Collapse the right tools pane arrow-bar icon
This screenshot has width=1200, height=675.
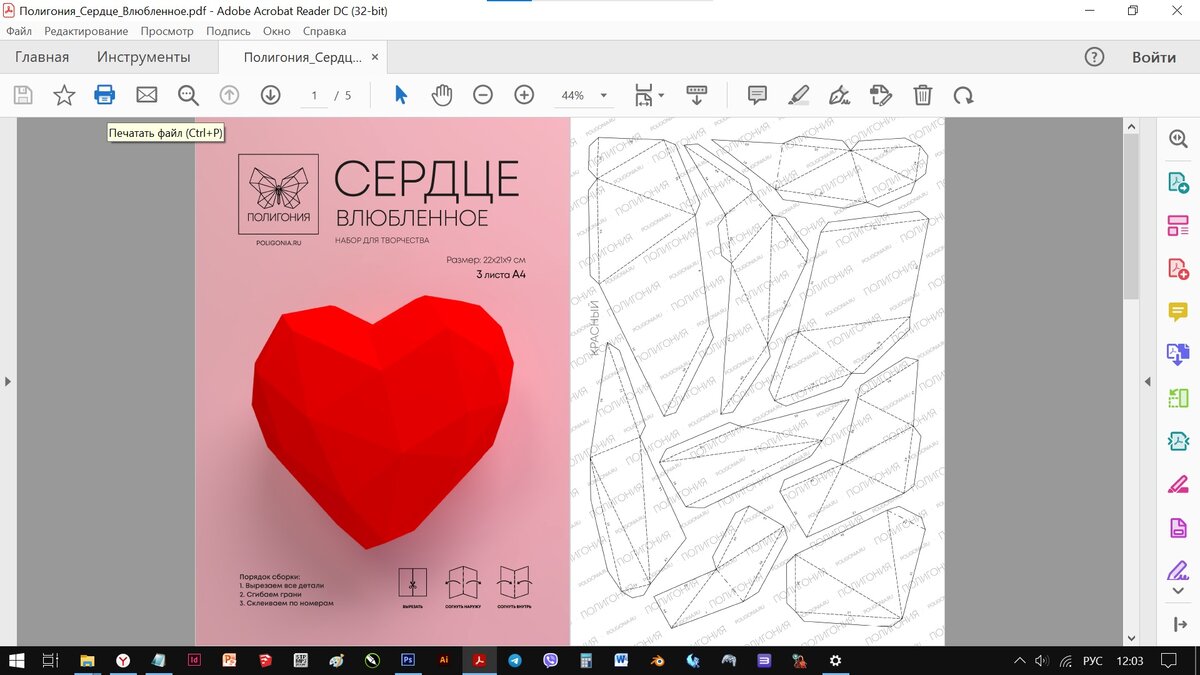(x=1178, y=625)
